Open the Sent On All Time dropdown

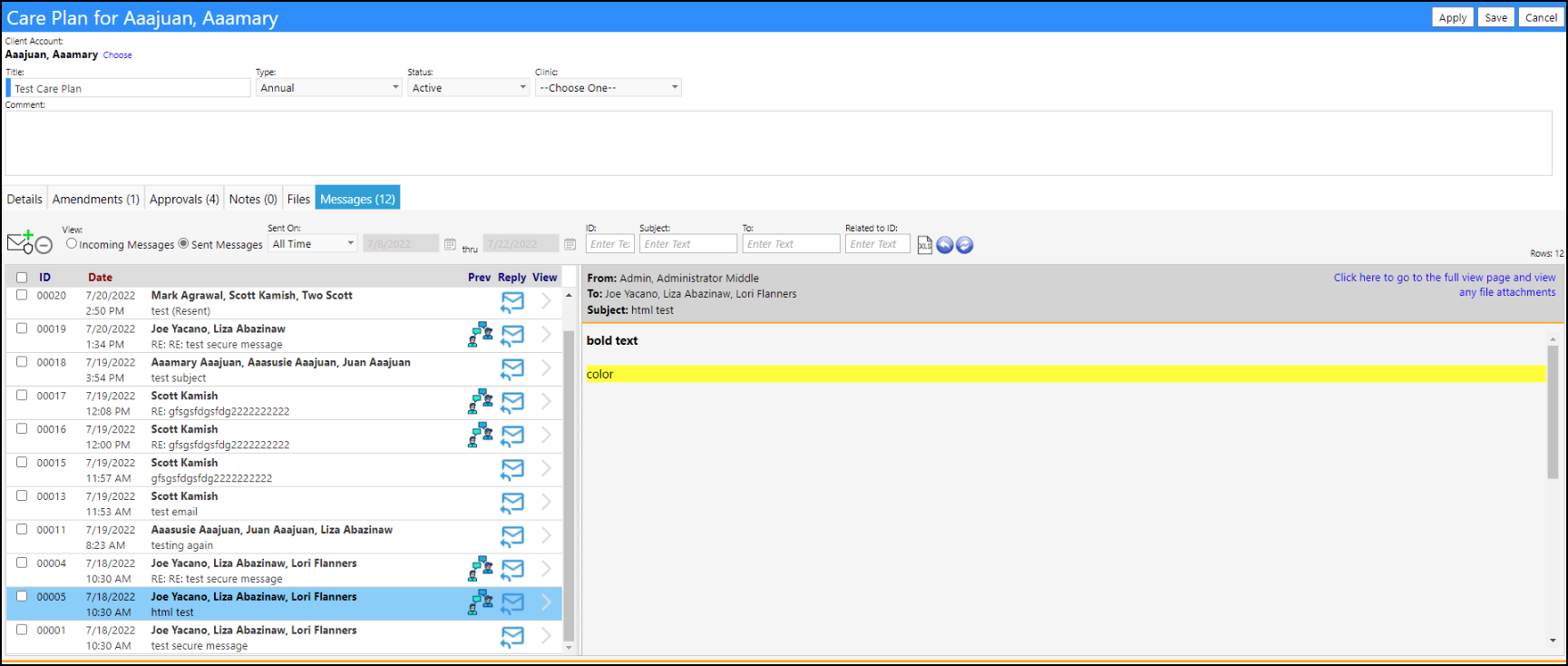(313, 244)
